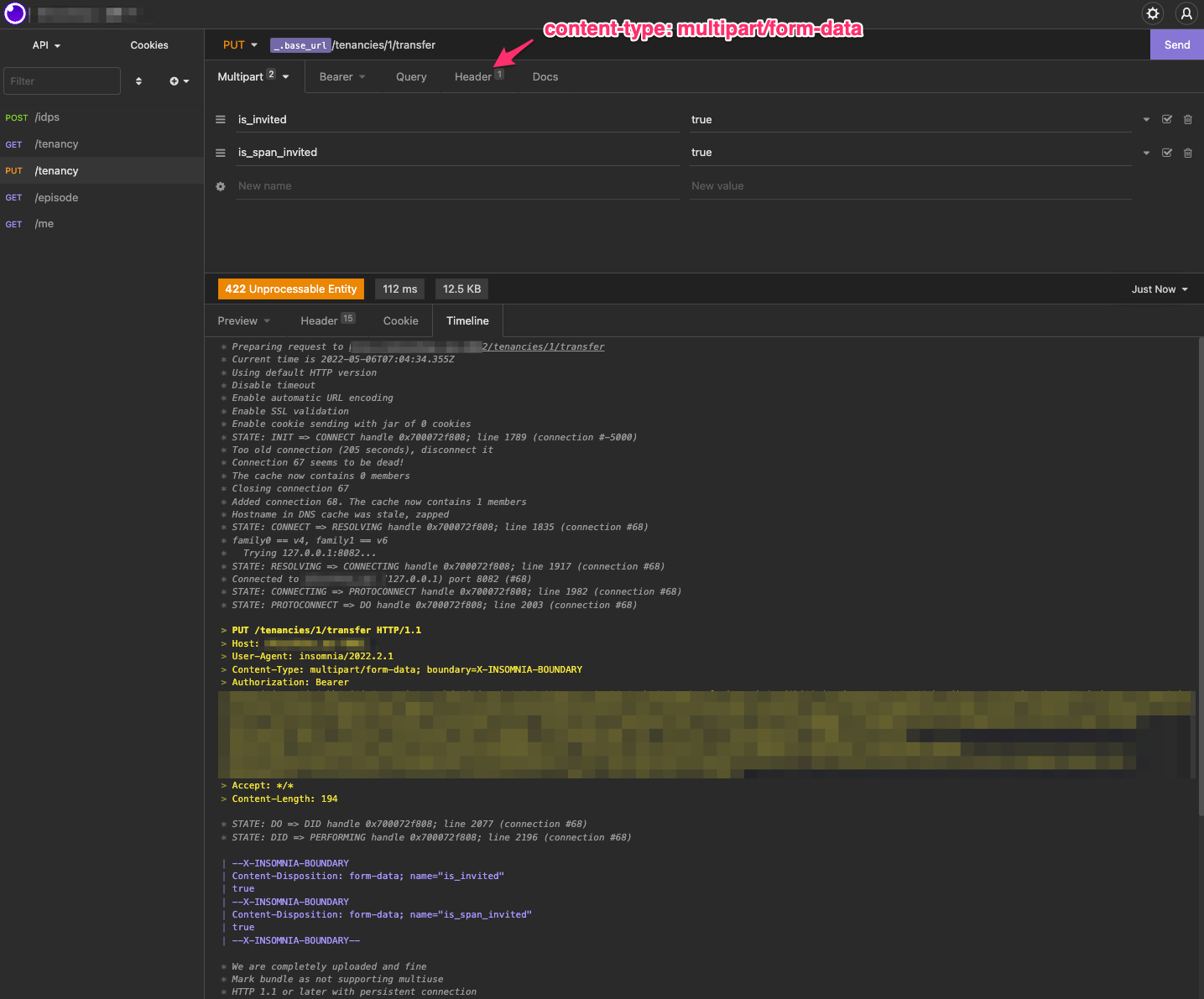Select the POST /idps request
The width and height of the screenshot is (1204, 999).
tap(102, 117)
